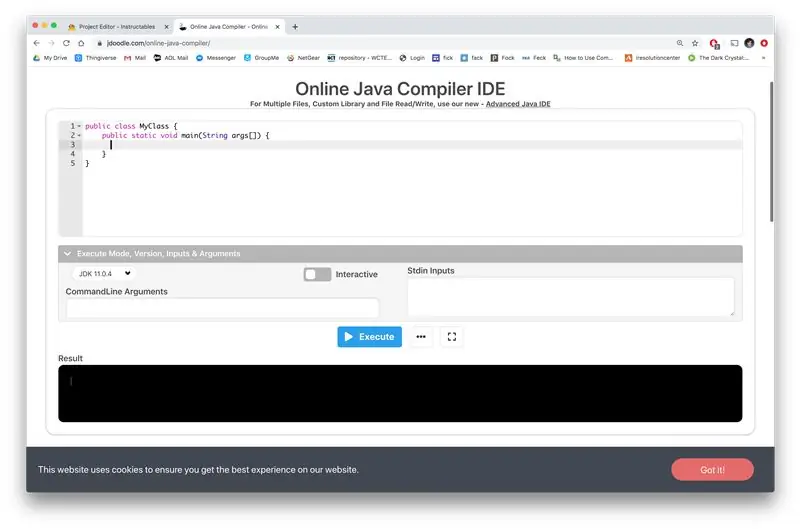Screen dimensions: 800x529
Task: Open the JDK 11.0.4 version dropdown
Action: pyautogui.click(x=104, y=274)
